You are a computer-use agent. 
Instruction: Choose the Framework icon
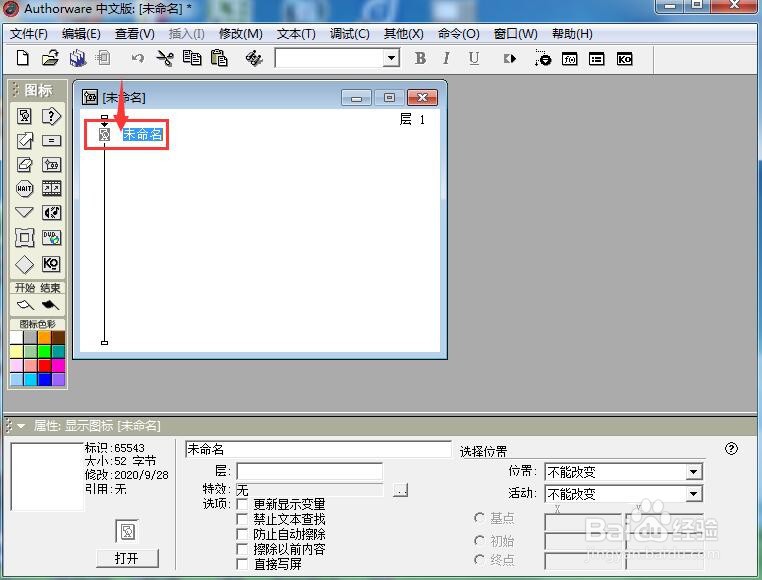point(24,238)
